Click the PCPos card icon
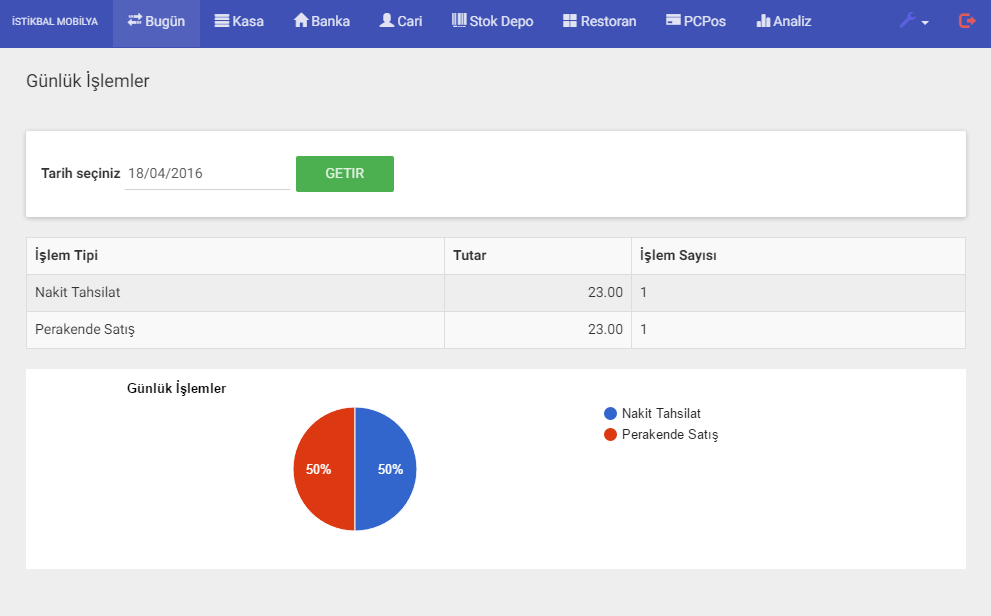 click(673, 21)
